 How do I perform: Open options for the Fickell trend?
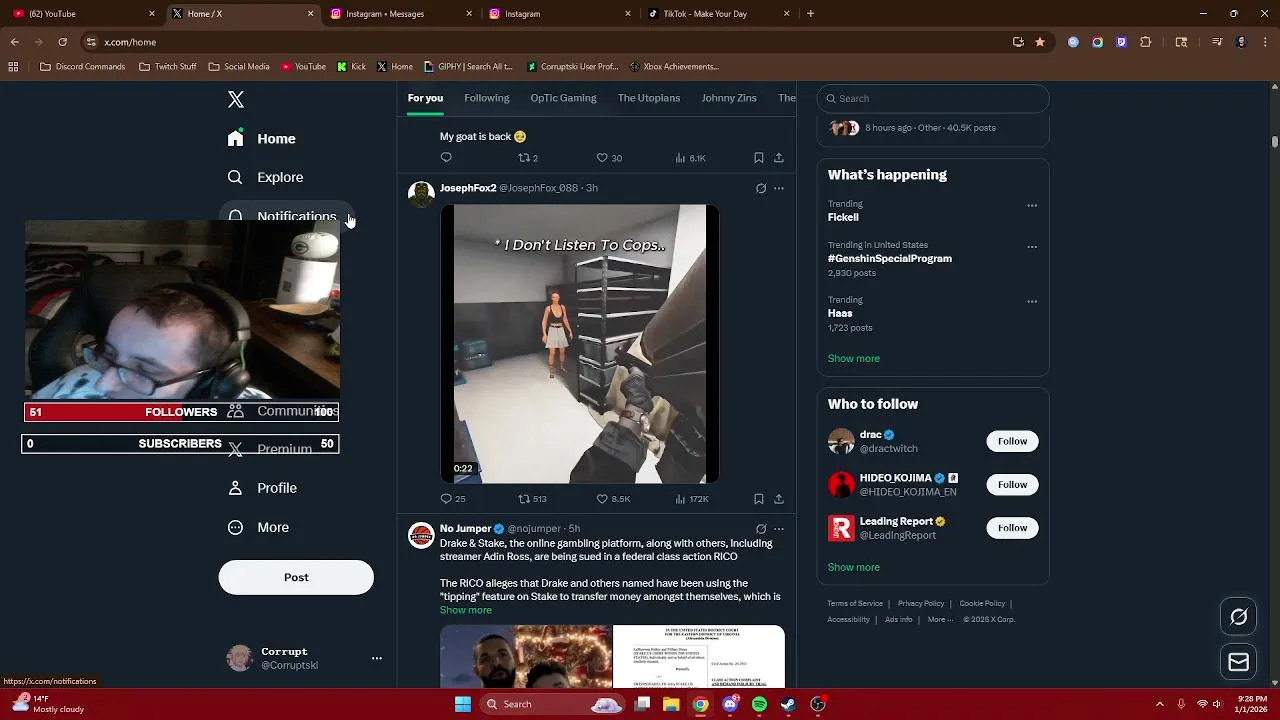(1032, 205)
